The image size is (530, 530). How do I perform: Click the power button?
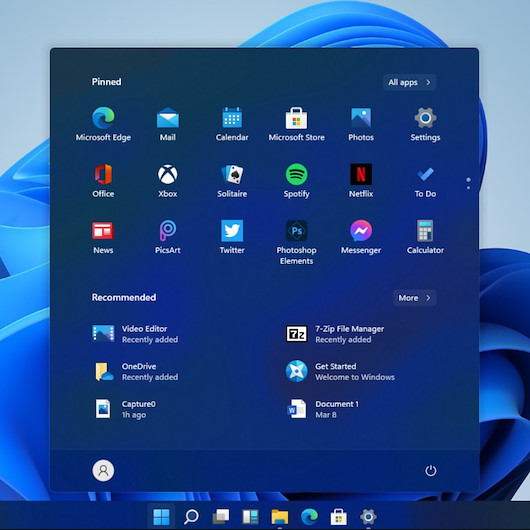430,471
